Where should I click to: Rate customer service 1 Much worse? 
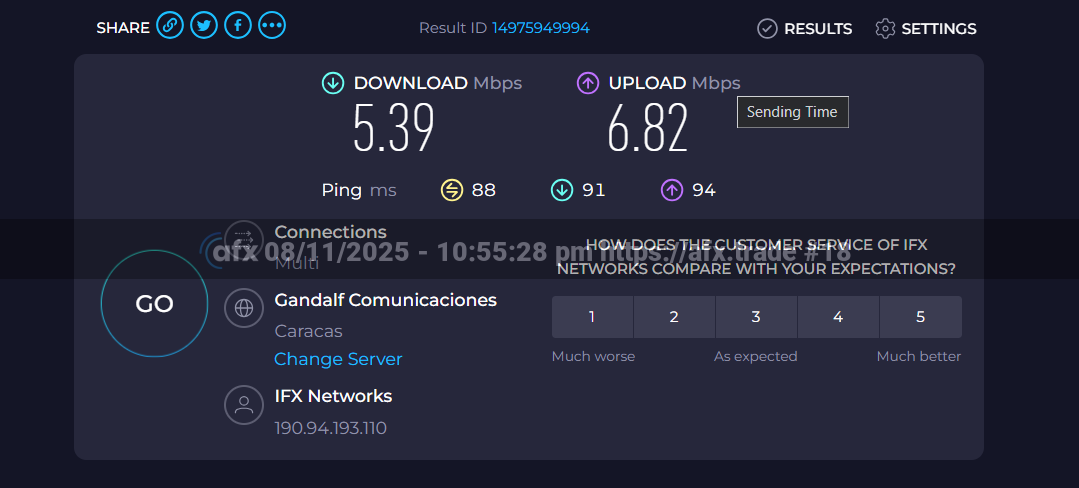tap(592, 317)
